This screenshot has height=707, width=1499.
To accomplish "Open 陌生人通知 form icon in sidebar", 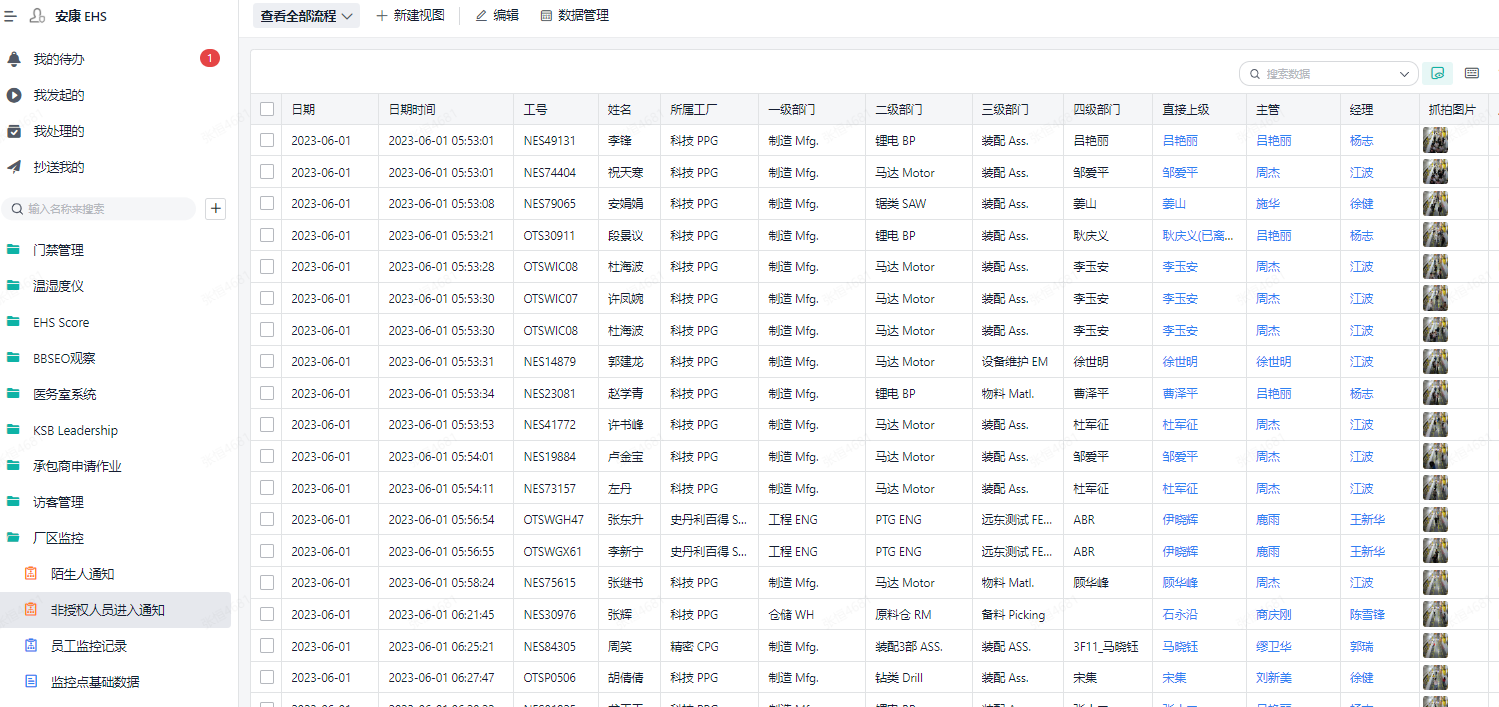I will [x=31, y=574].
